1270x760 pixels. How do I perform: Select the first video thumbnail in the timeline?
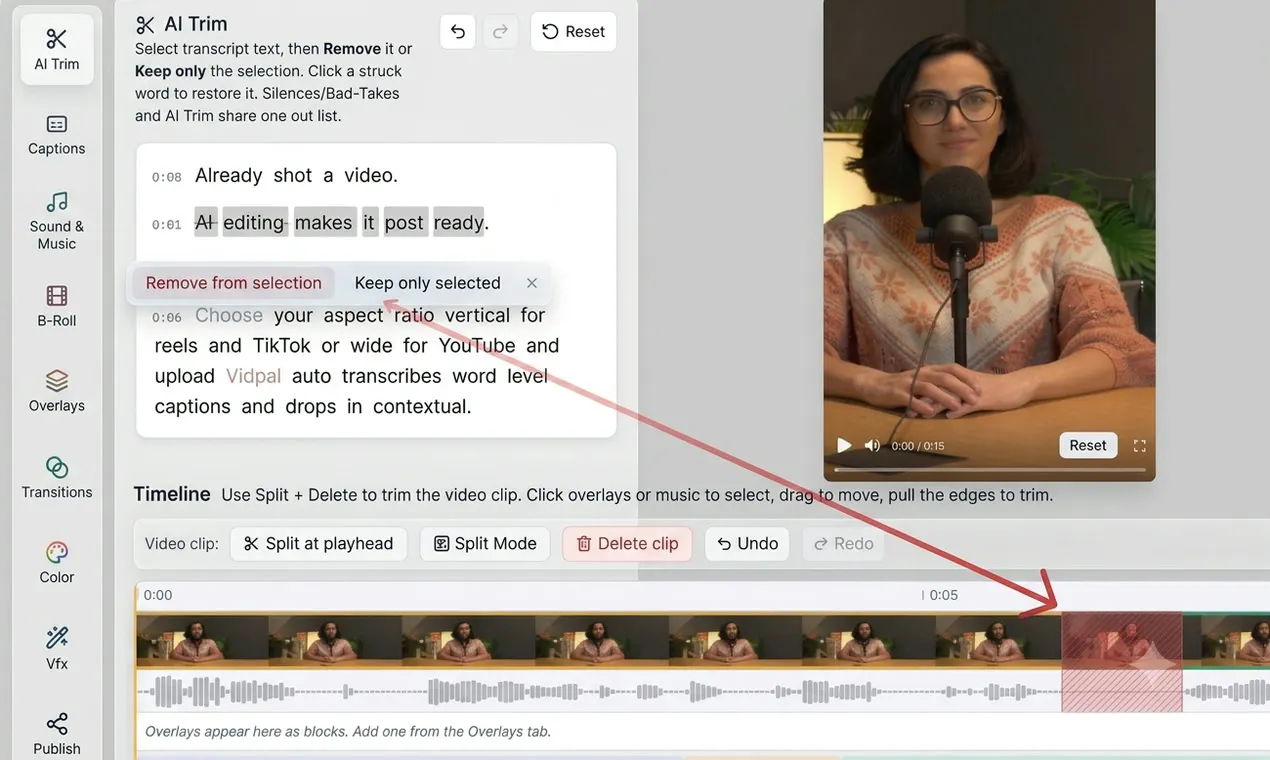[202, 640]
